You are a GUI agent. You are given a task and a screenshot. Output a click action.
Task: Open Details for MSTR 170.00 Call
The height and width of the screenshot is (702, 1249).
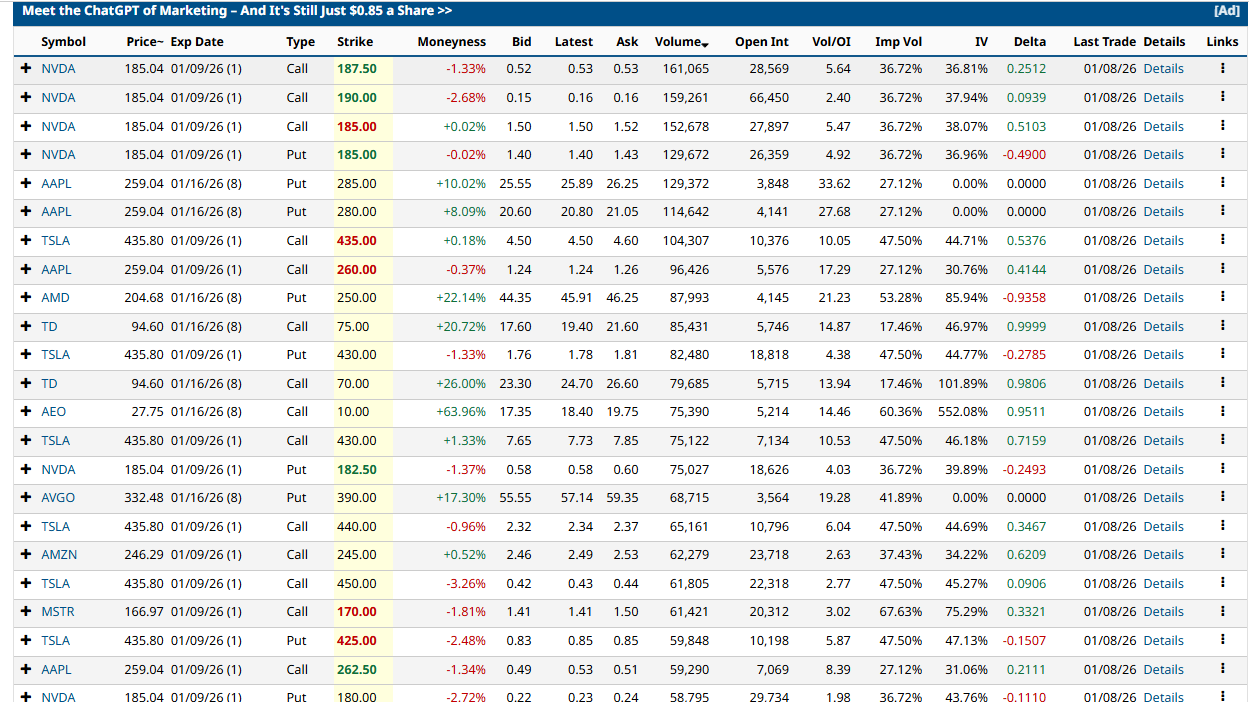1163,612
